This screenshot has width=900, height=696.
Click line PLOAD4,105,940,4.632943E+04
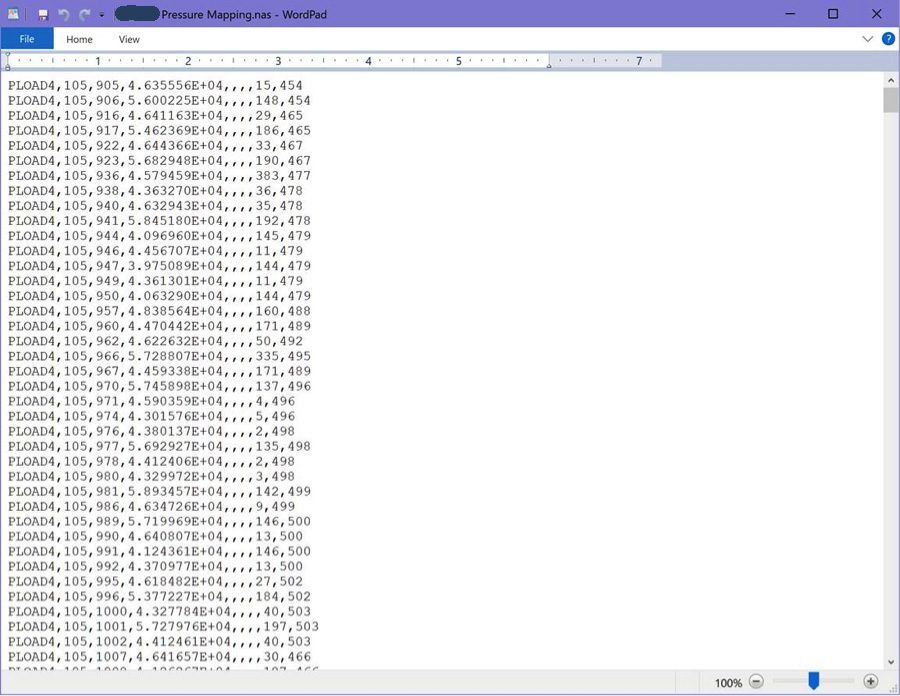(155, 206)
